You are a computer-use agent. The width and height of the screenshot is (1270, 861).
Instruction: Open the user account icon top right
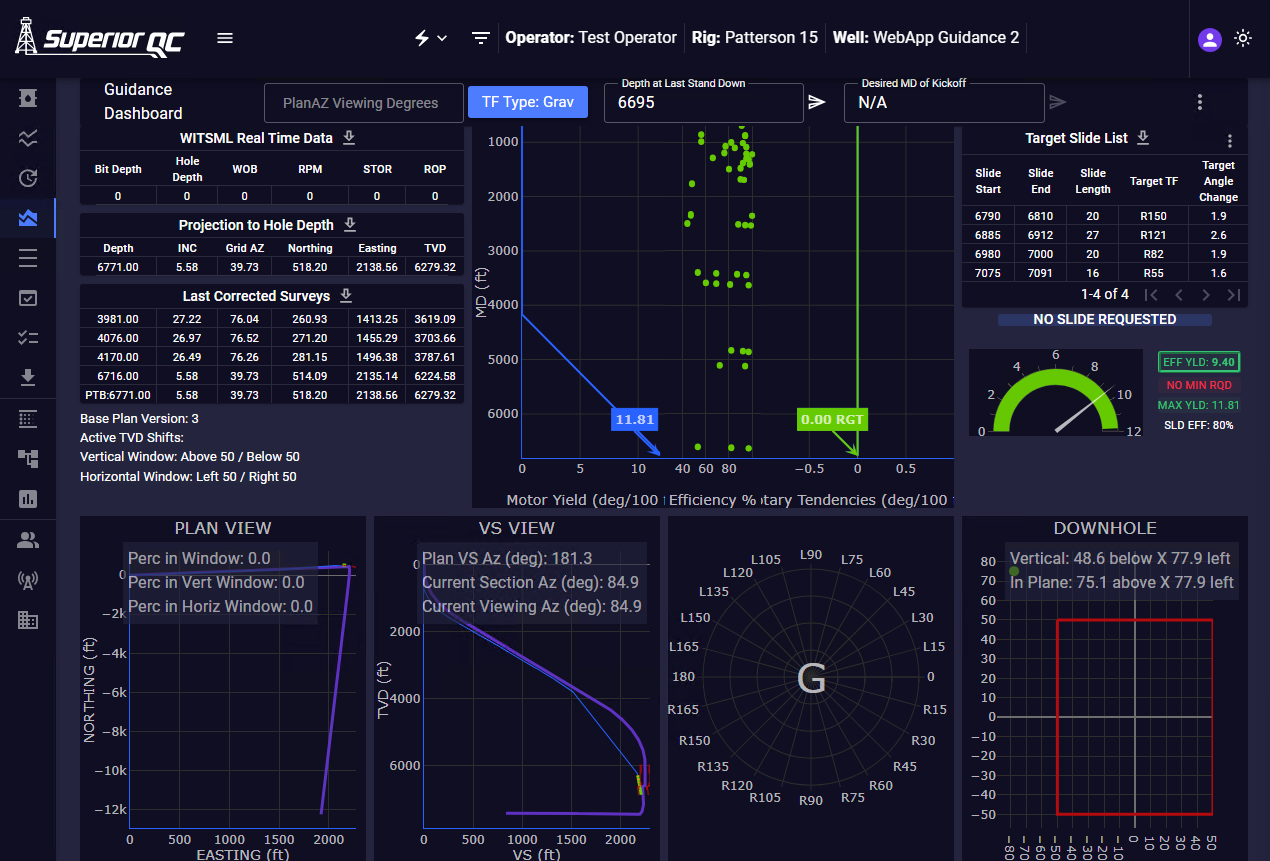coord(1209,39)
